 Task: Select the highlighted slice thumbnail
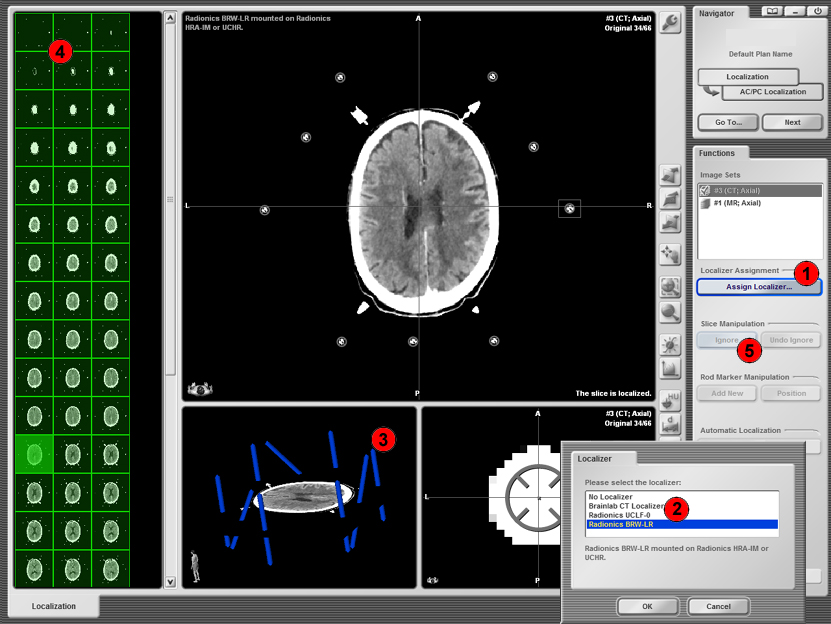(x=34, y=454)
